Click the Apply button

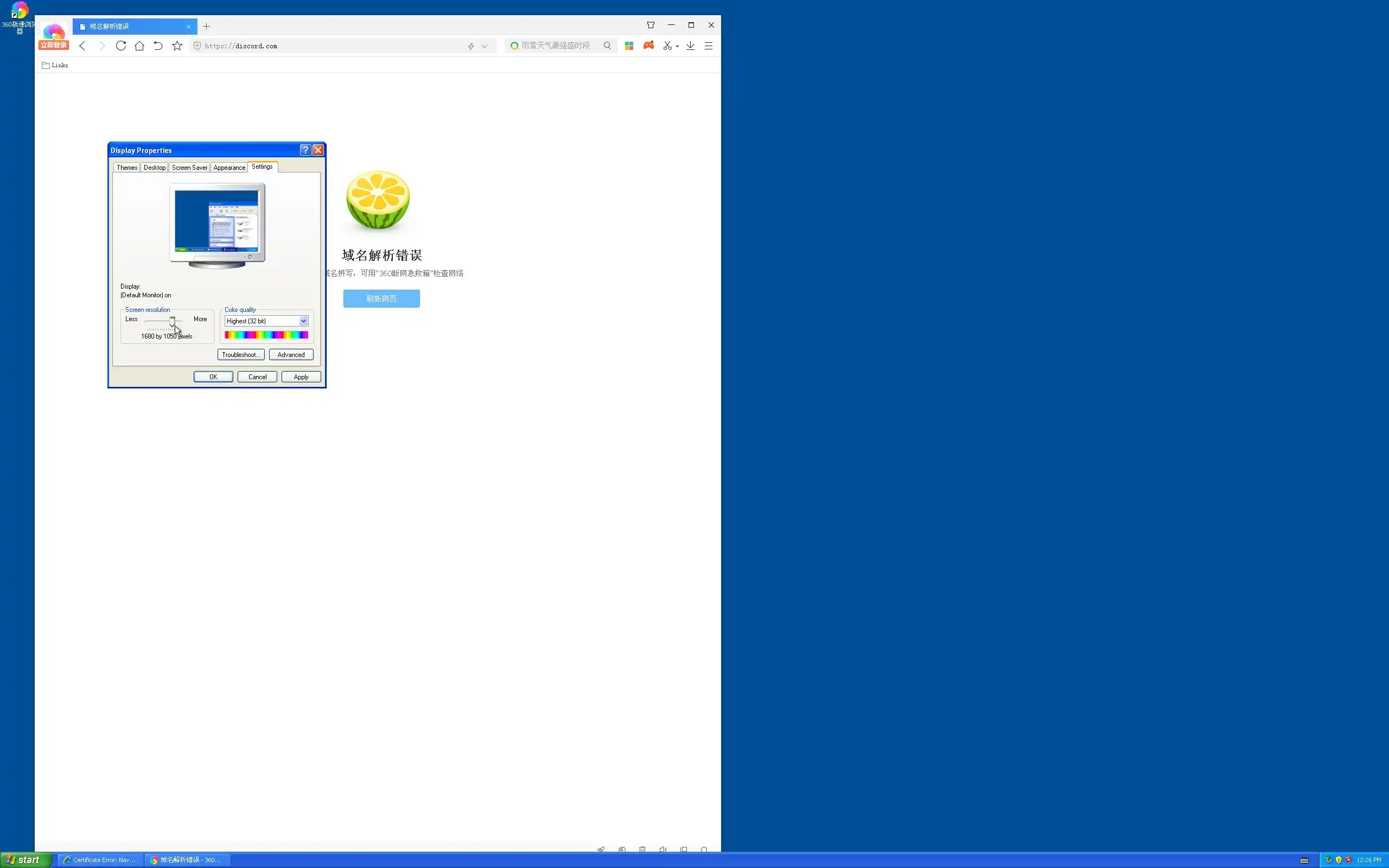(301, 377)
